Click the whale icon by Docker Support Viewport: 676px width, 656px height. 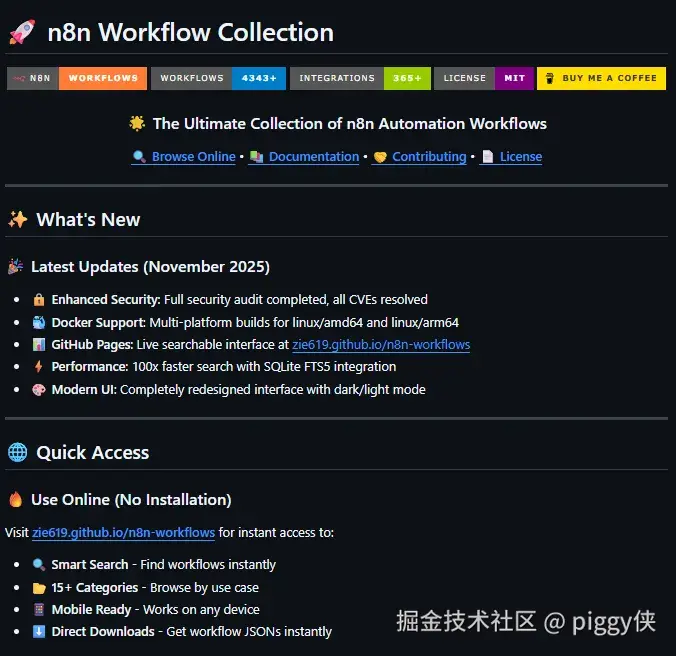click(x=39, y=322)
